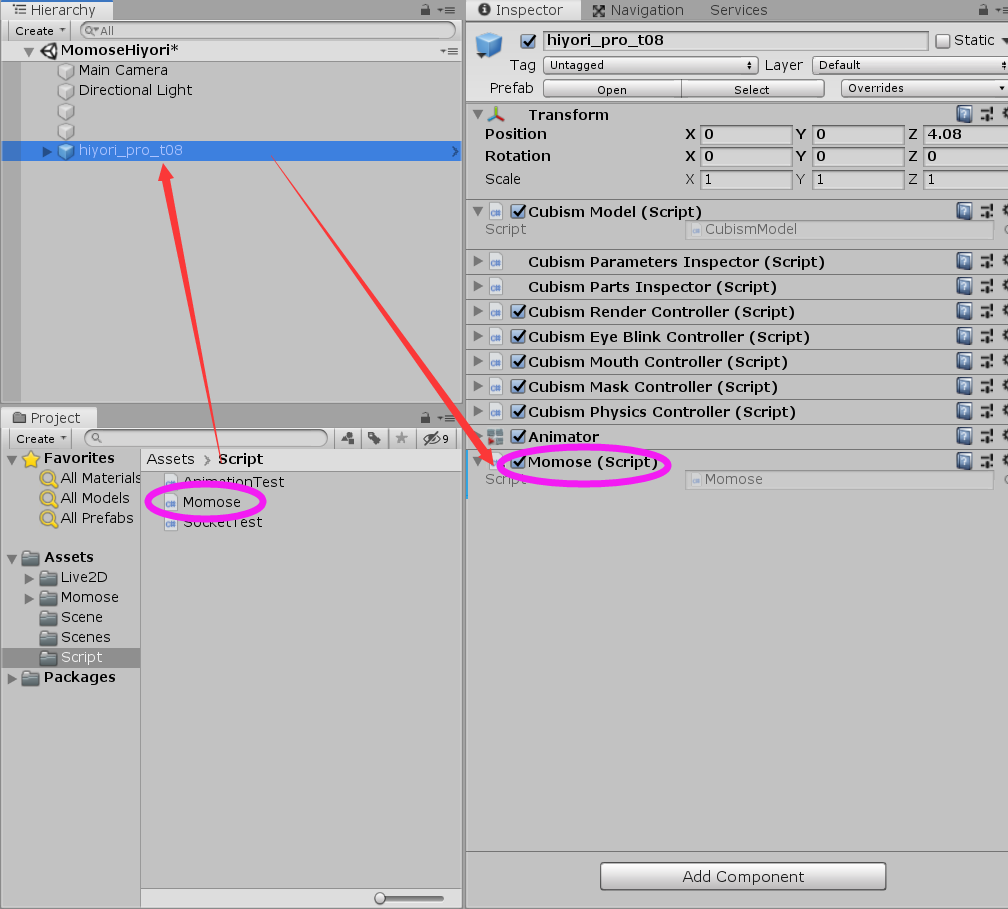1008x909 pixels.
Task: Click the favorites star icon in Project toolbar
Action: click(x=401, y=438)
